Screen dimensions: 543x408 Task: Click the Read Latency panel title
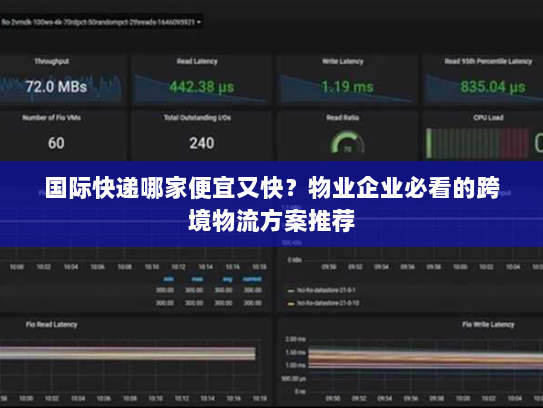(197, 61)
